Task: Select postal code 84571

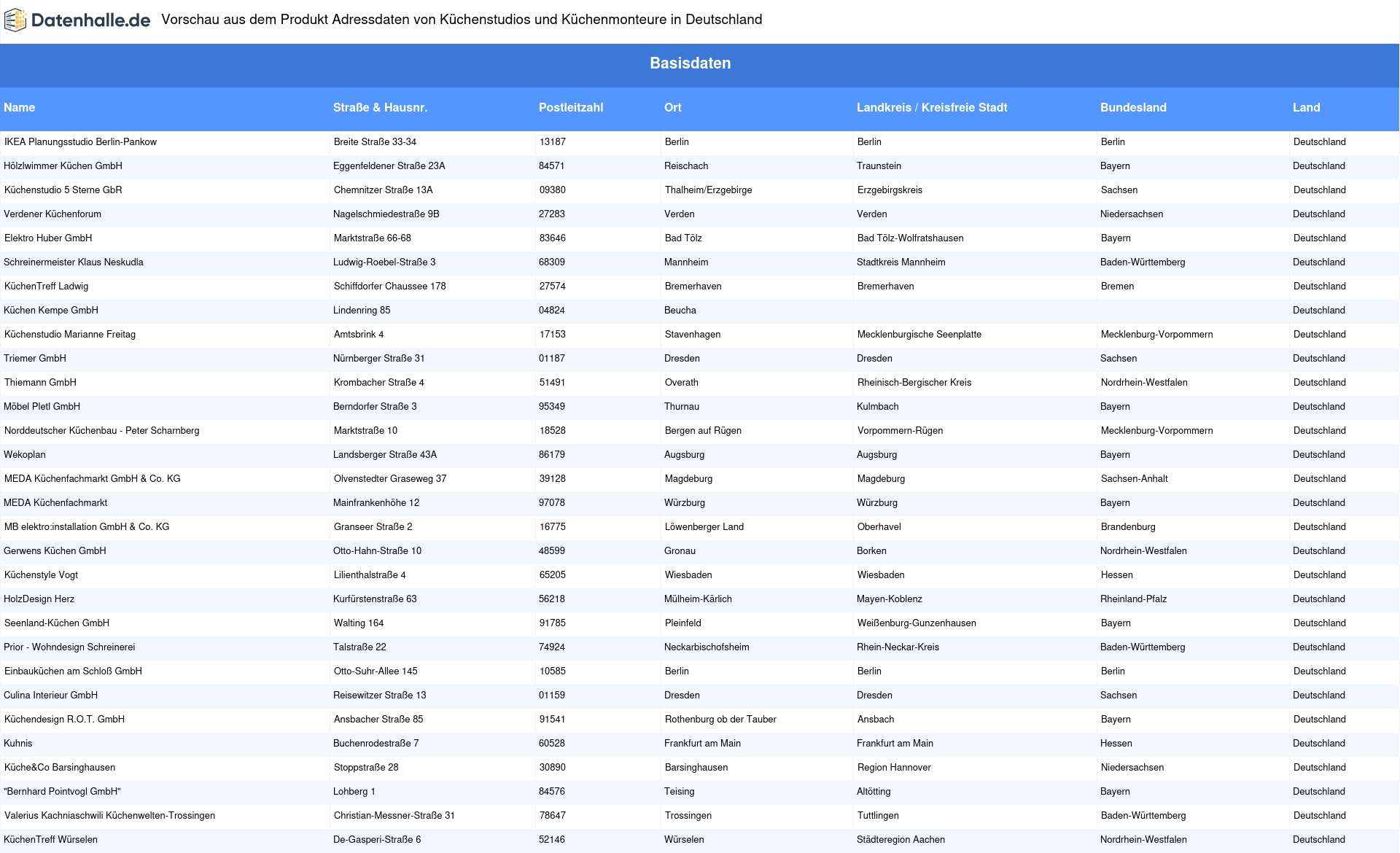Action: tap(552, 166)
